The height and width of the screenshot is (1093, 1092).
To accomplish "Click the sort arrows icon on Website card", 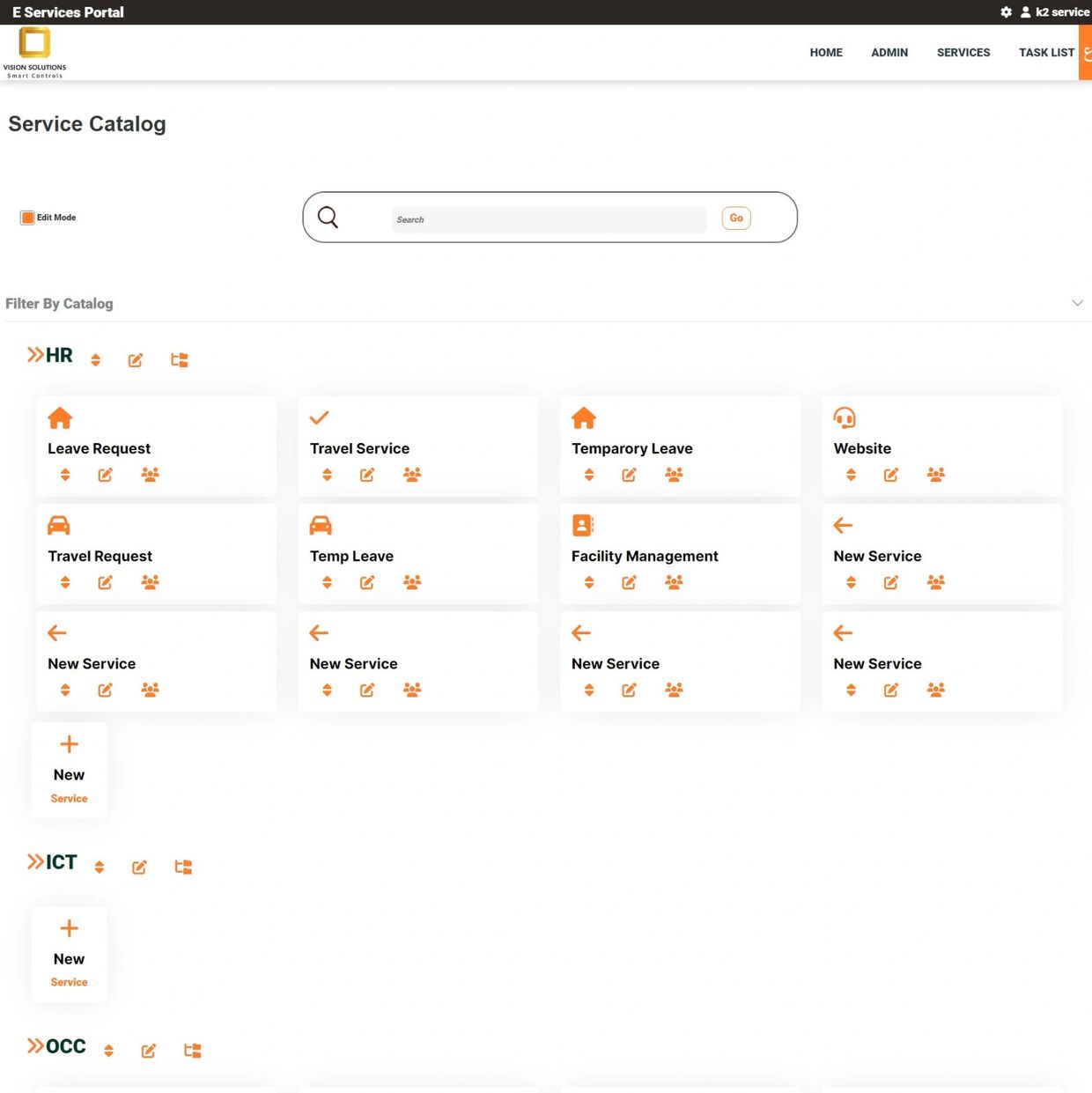I will [851, 476].
